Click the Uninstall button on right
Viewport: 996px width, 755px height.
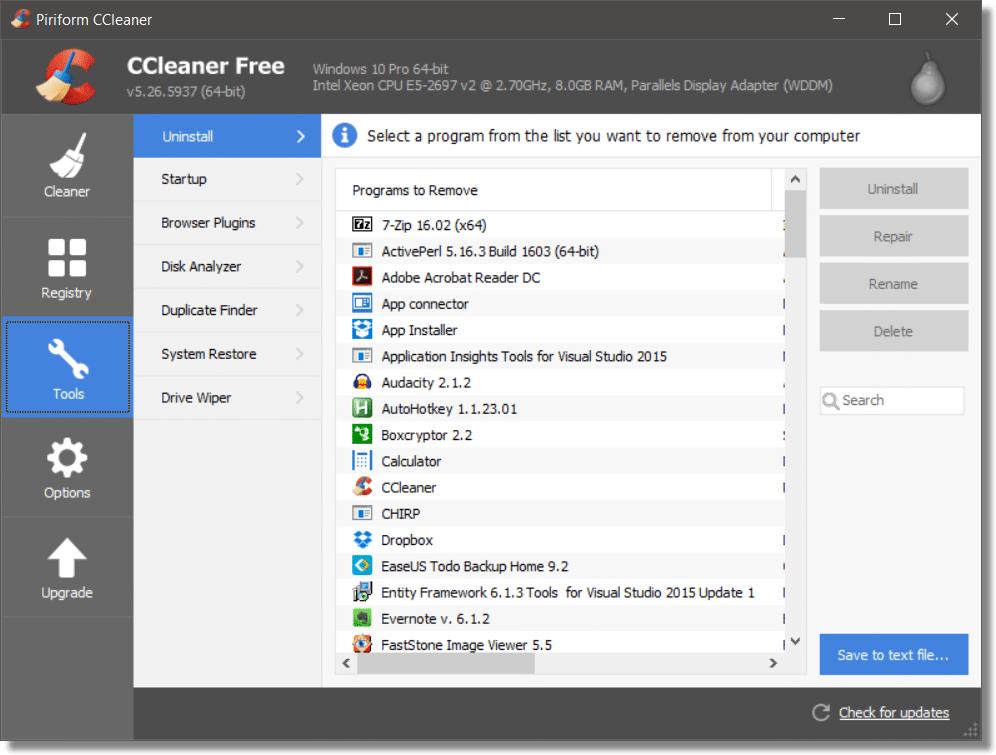tap(893, 189)
